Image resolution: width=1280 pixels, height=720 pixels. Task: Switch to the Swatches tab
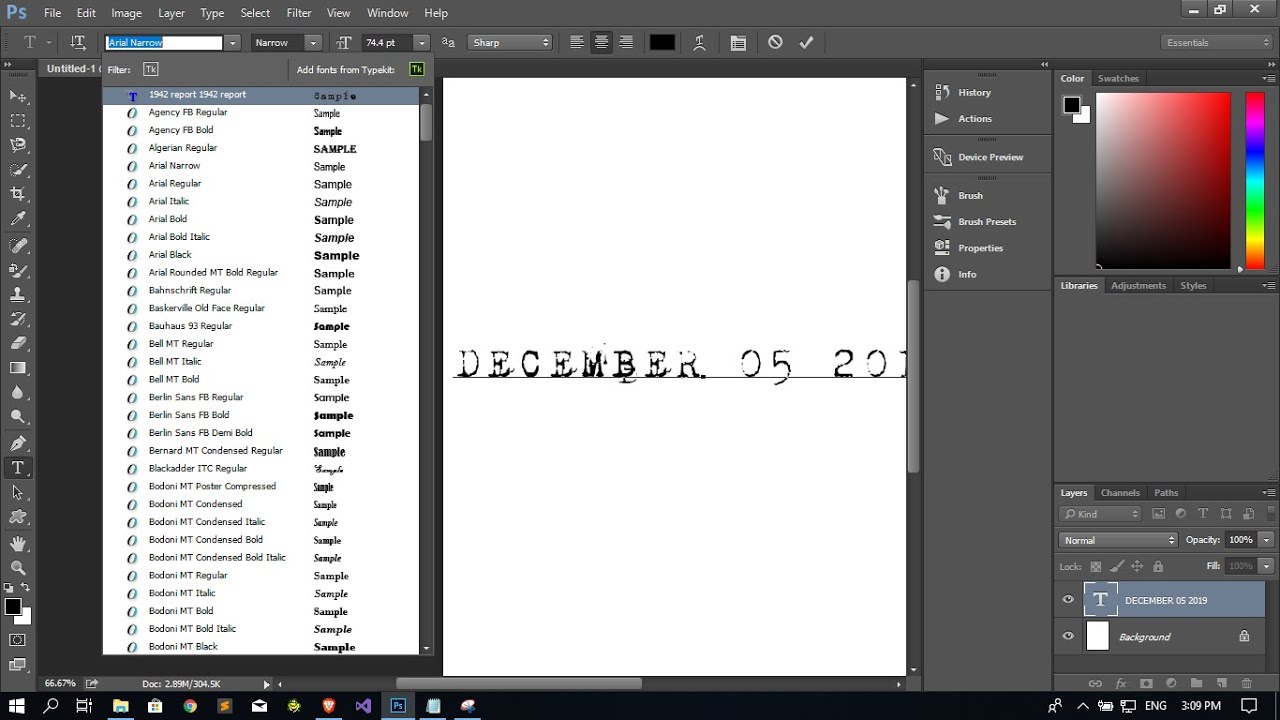pyautogui.click(x=1118, y=78)
